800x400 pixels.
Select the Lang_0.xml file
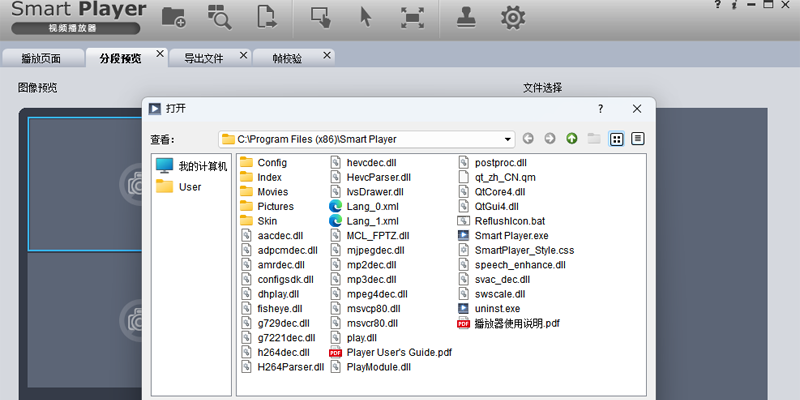point(364,207)
